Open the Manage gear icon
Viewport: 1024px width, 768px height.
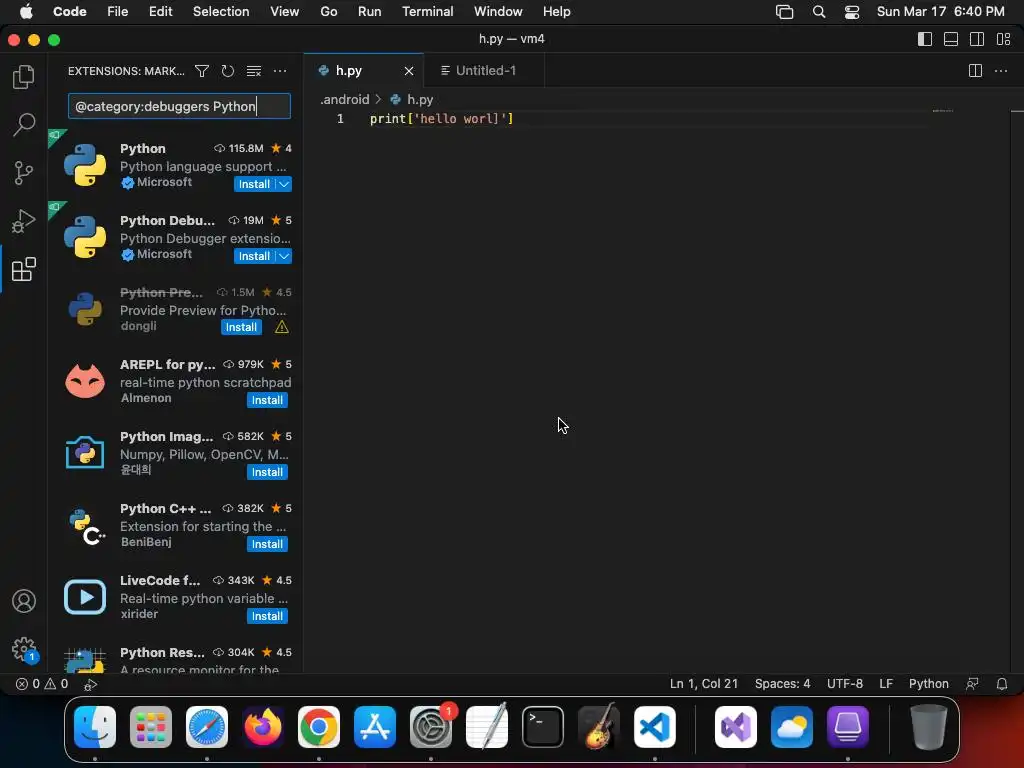(24, 649)
